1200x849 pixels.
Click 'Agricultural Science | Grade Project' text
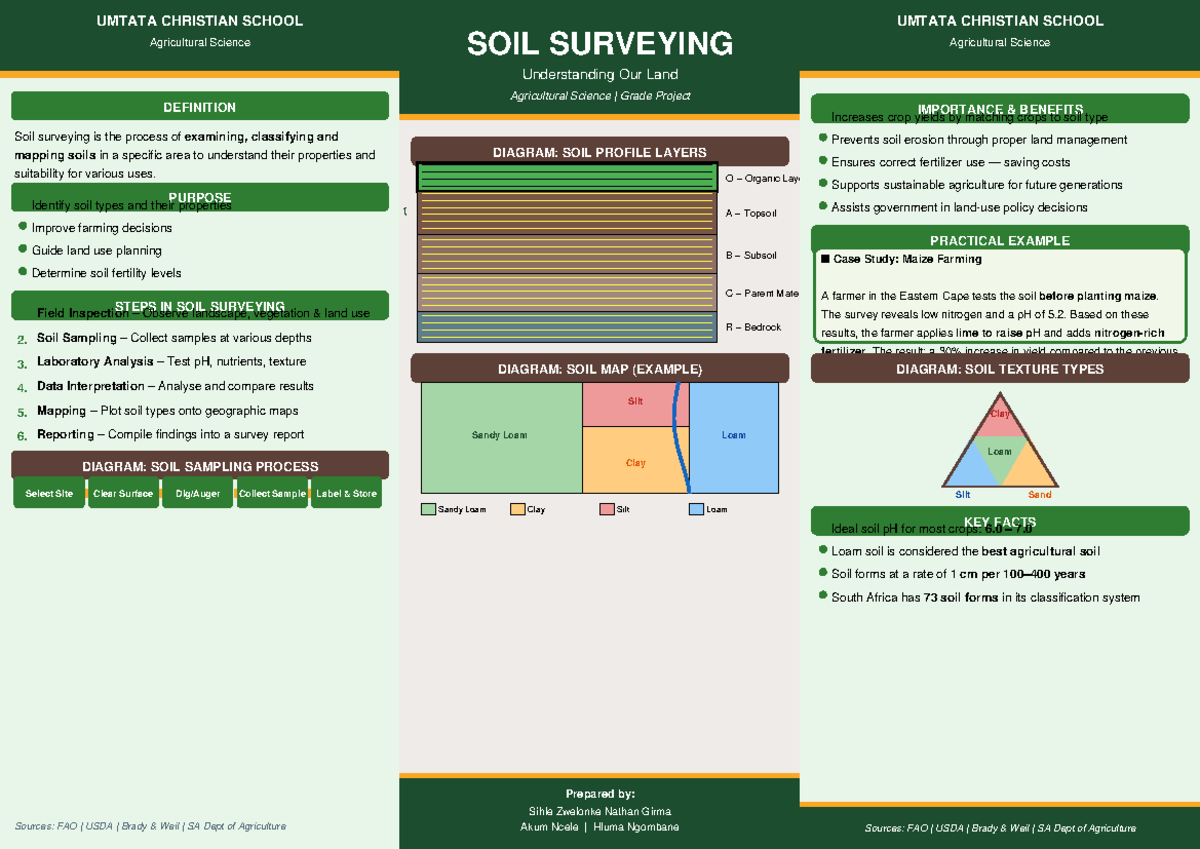click(600, 96)
